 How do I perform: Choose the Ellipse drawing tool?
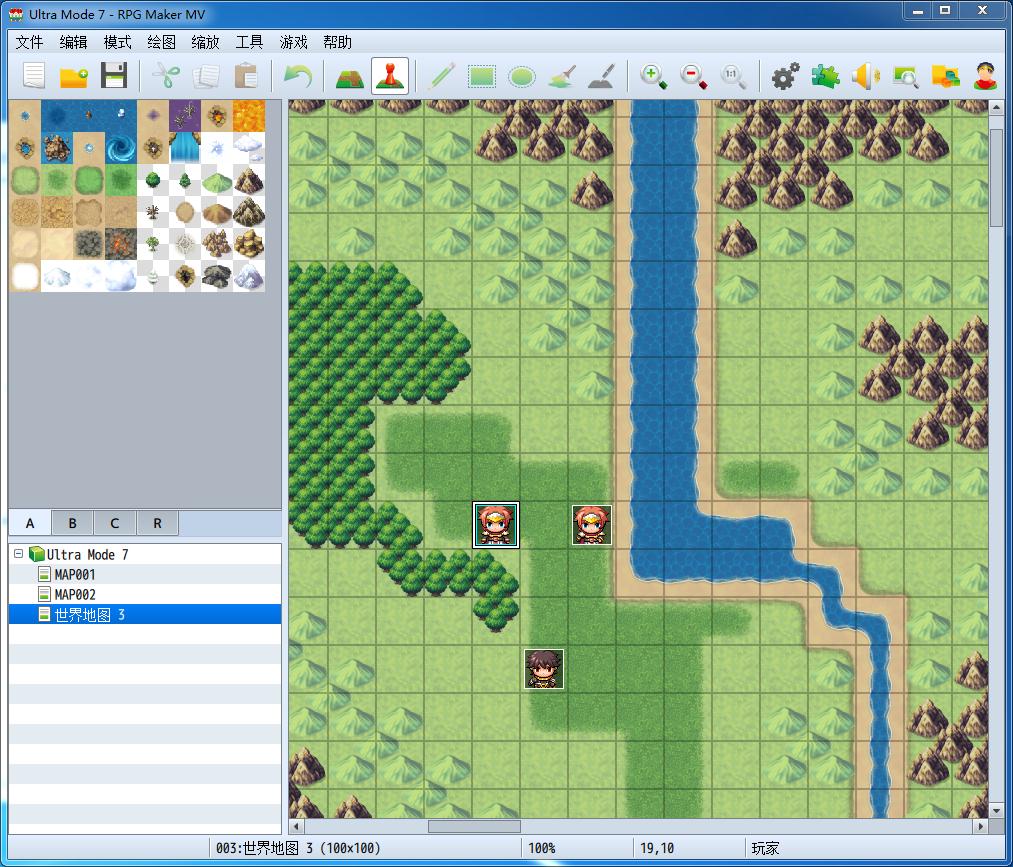tap(521, 76)
